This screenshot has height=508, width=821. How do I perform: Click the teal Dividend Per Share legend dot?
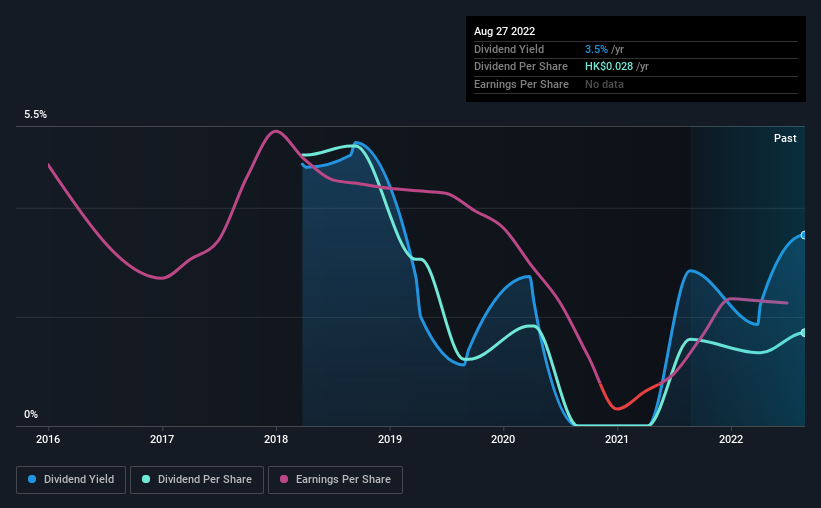pos(146,479)
